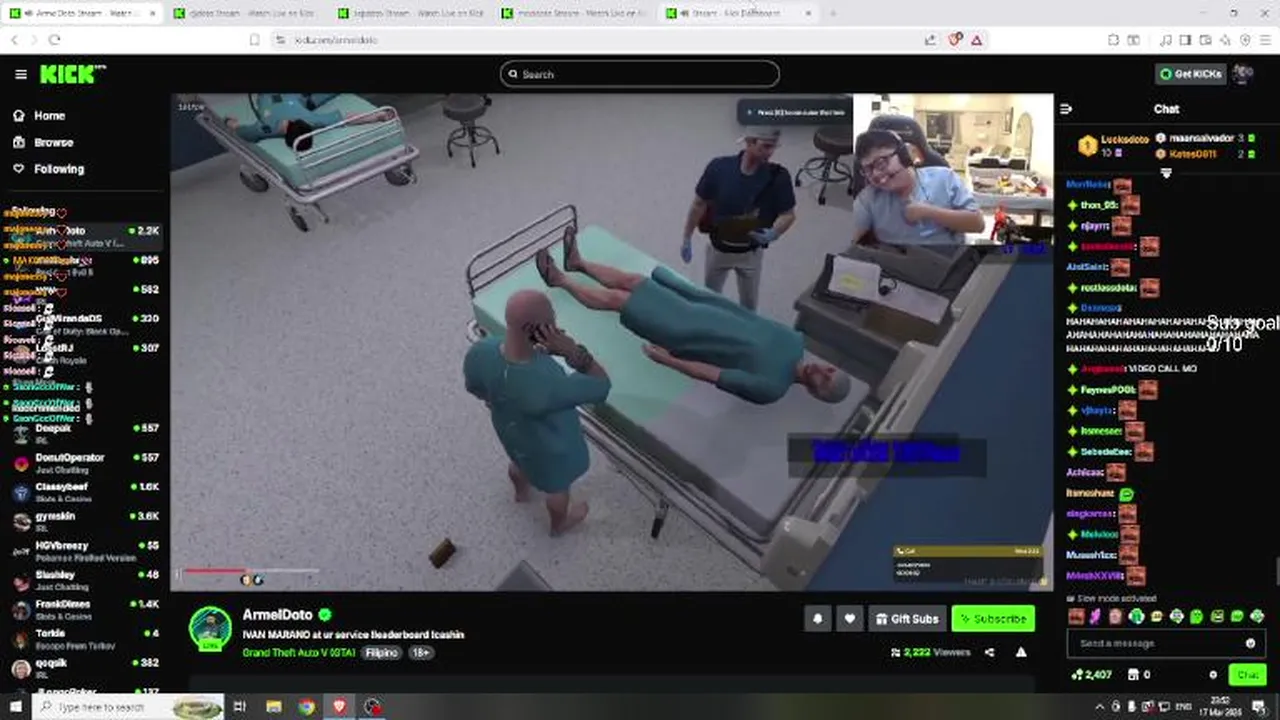
Task: Click the Kick logo
Action: coord(72,74)
